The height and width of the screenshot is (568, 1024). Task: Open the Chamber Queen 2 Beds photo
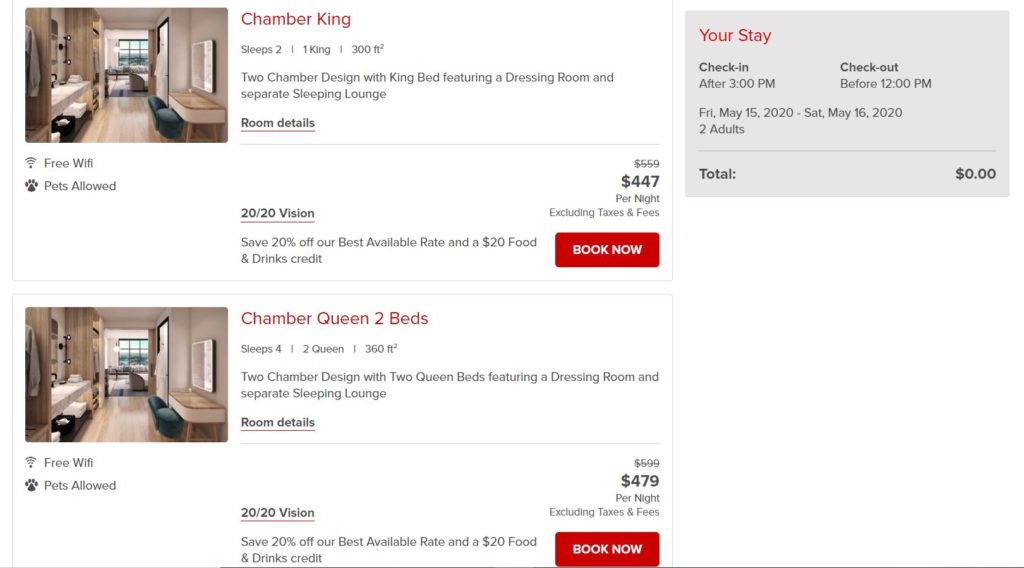(x=126, y=375)
